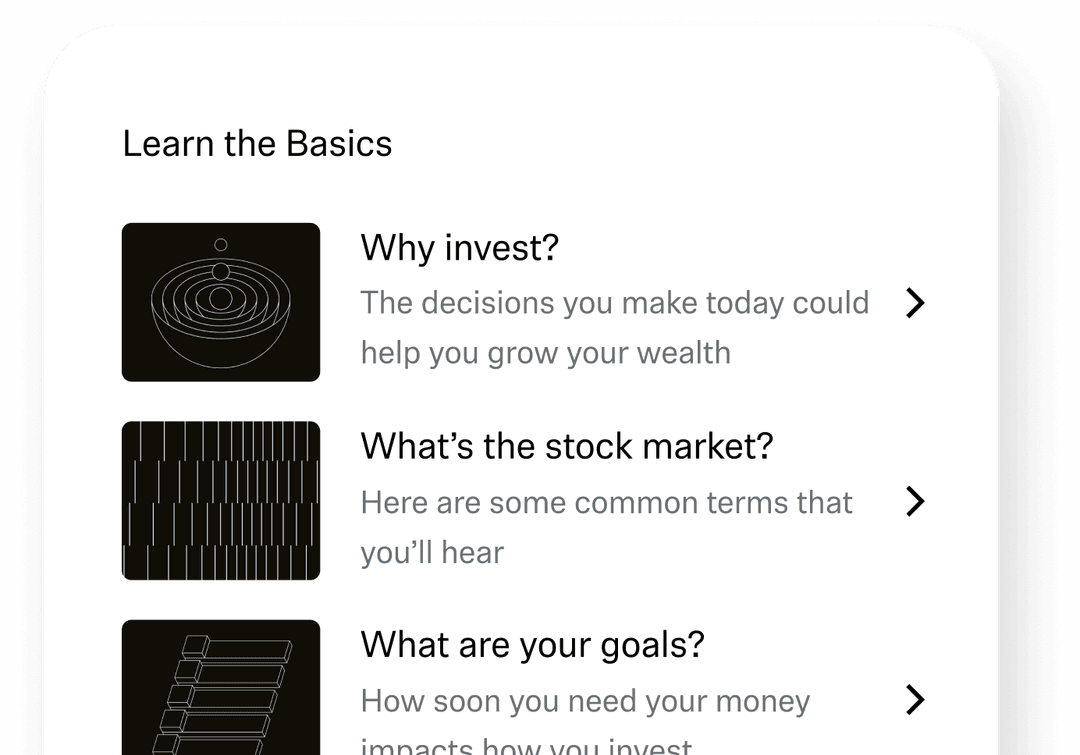Tap the "help you grow your wealth" line
1080x755 pixels.
(x=545, y=352)
